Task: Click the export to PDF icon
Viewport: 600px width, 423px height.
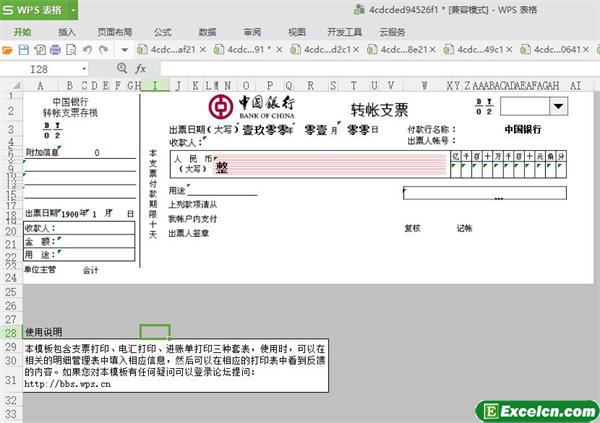Action: pos(40,50)
